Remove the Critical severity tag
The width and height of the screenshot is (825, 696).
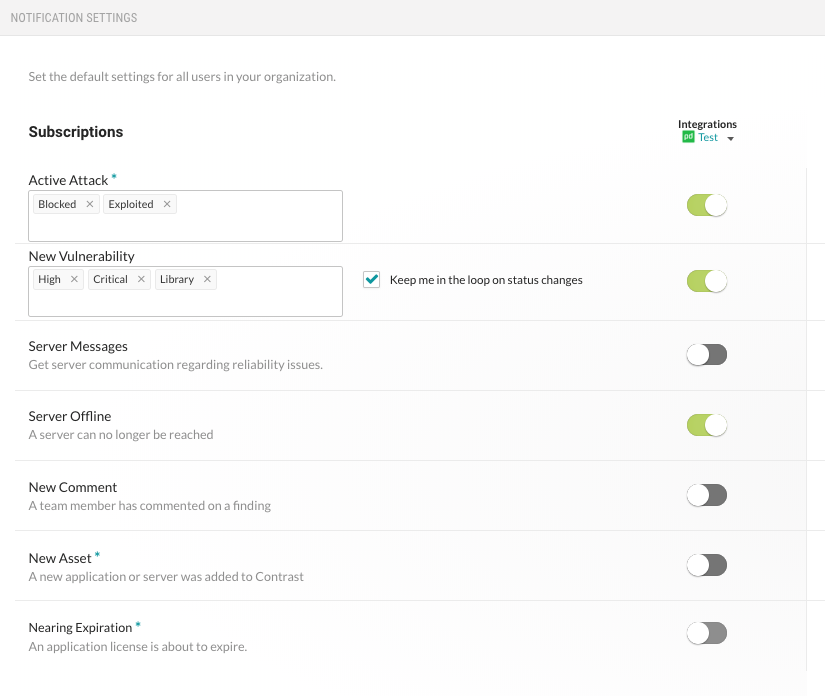[141, 280]
